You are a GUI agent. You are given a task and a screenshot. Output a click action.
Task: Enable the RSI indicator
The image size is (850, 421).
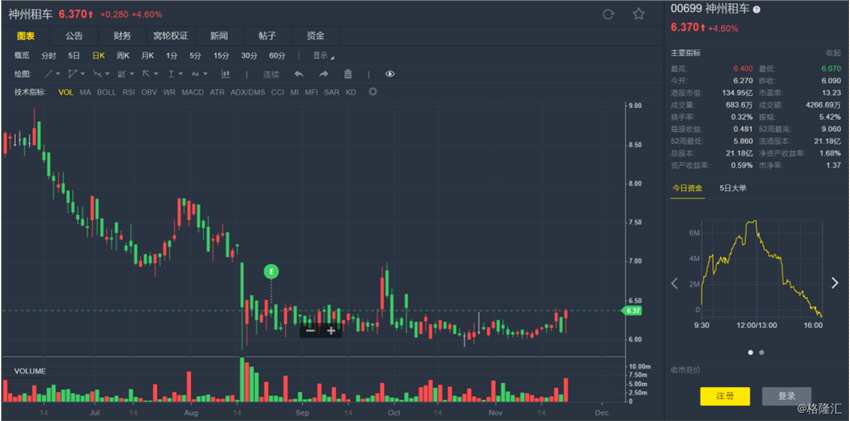click(128, 92)
